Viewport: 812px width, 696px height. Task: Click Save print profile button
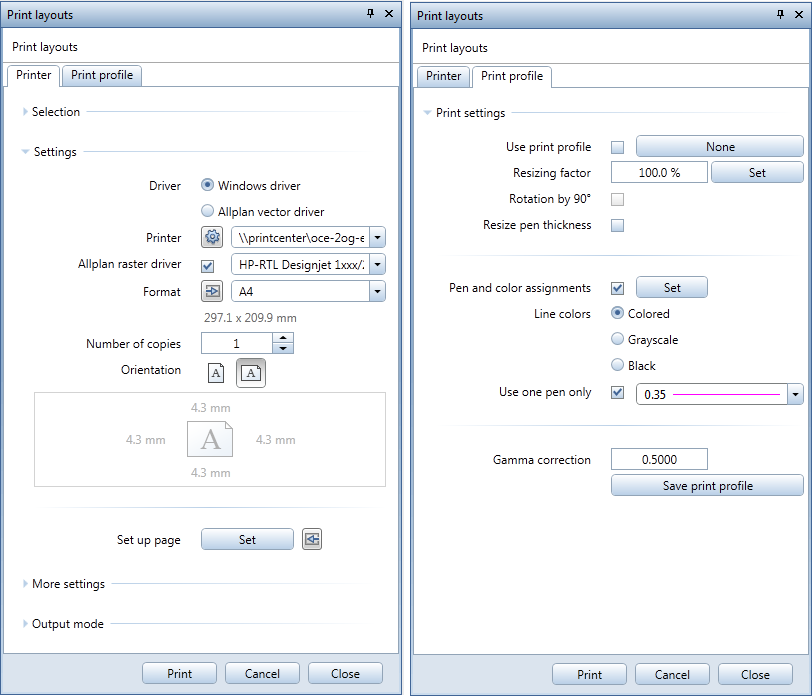tap(707, 486)
